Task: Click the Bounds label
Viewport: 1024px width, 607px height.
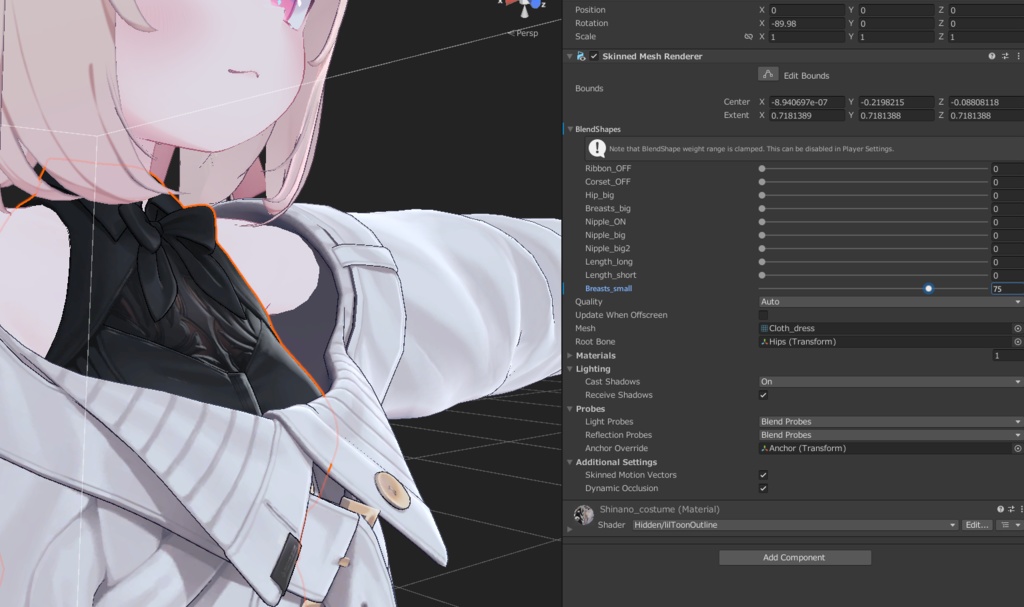Action: [589, 88]
